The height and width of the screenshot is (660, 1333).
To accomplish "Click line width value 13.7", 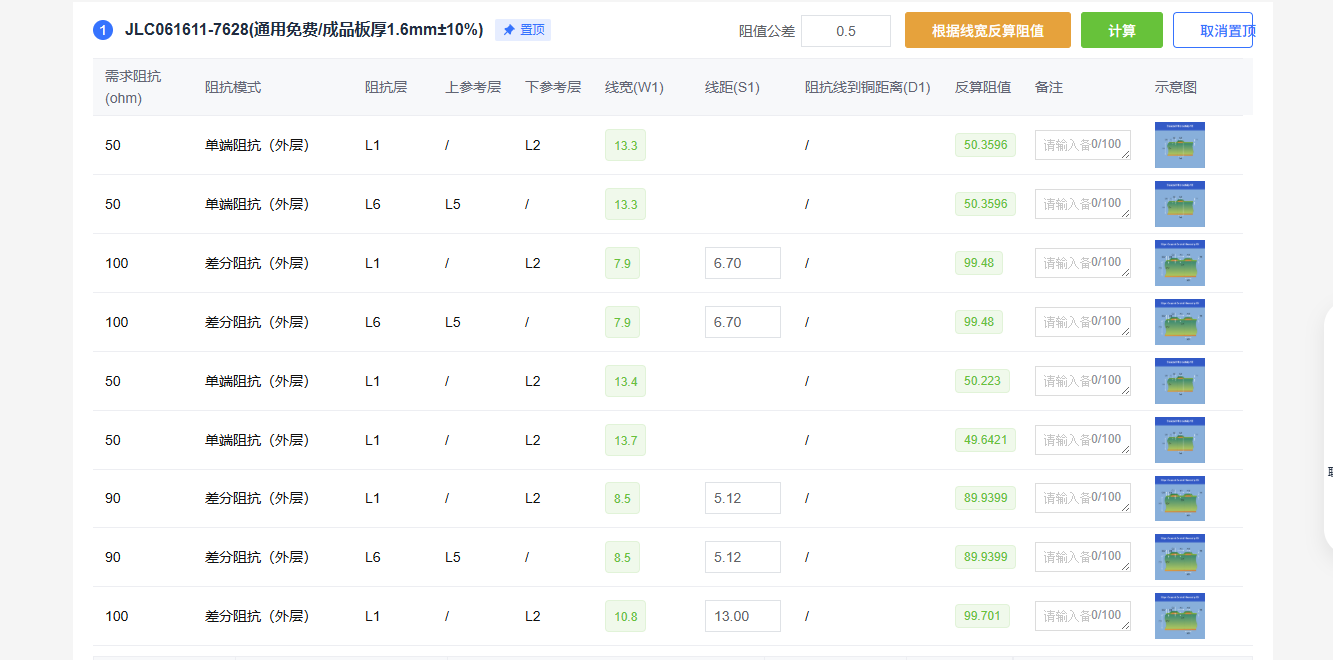I will (626, 440).
